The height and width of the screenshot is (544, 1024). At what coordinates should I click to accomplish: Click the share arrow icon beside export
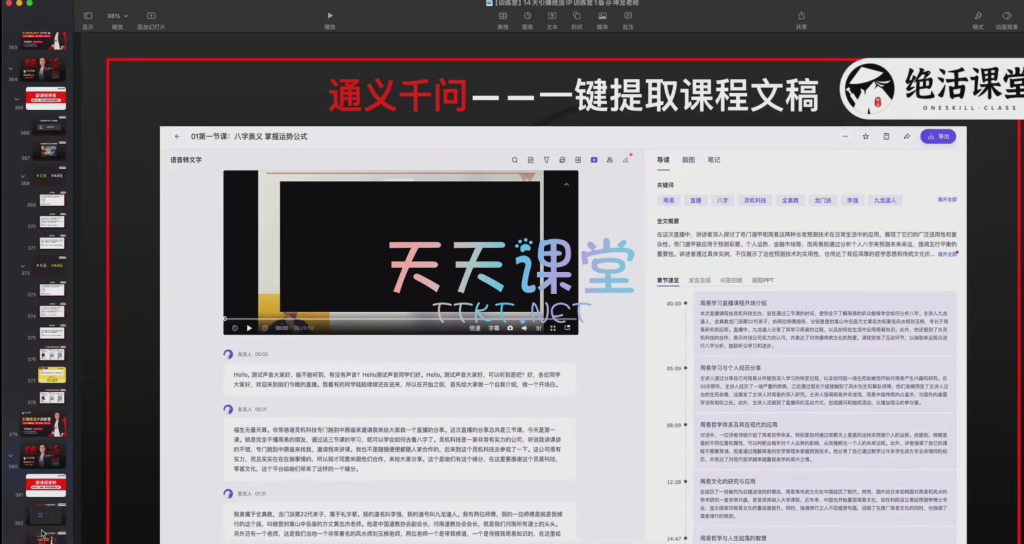pyautogui.click(x=906, y=136)
